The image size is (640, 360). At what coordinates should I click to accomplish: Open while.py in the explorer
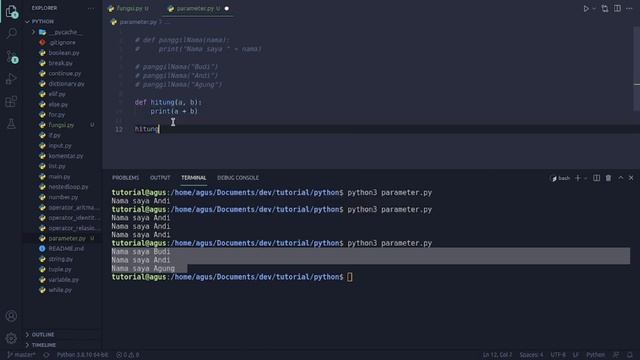(60, 290)
